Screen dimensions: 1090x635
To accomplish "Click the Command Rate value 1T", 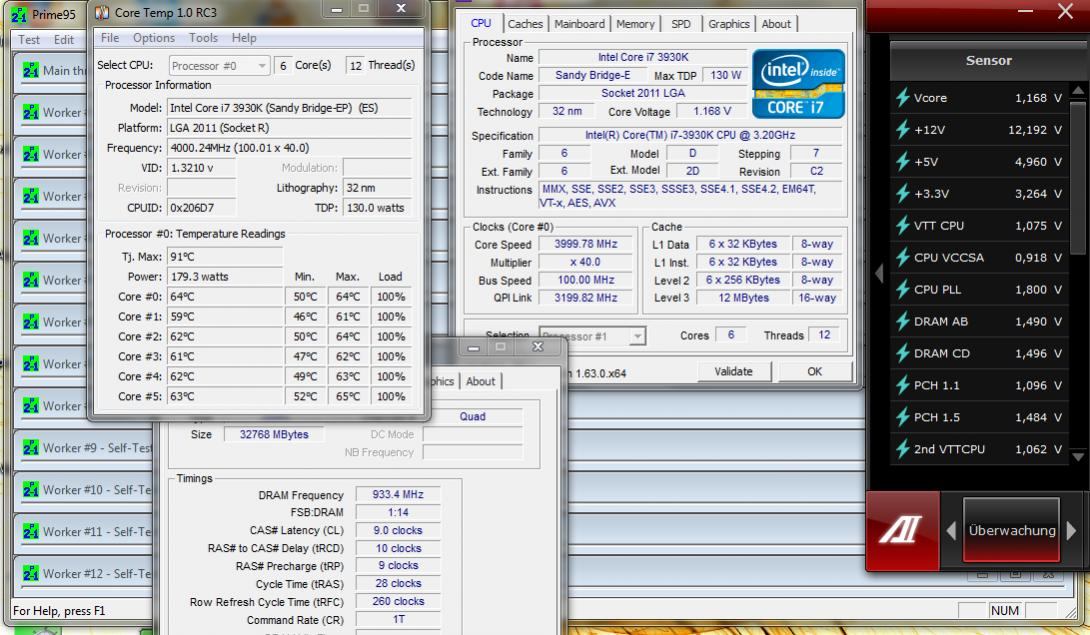I will tap(398, 620).
